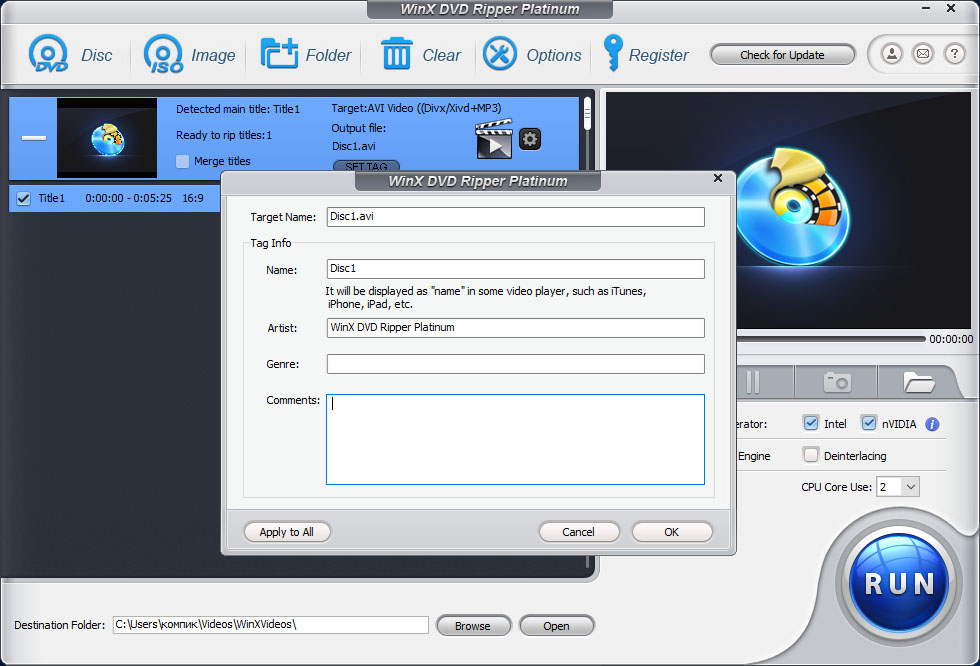Open the user account icon
The image size is (980, 666).
click(x=892, y=54)
